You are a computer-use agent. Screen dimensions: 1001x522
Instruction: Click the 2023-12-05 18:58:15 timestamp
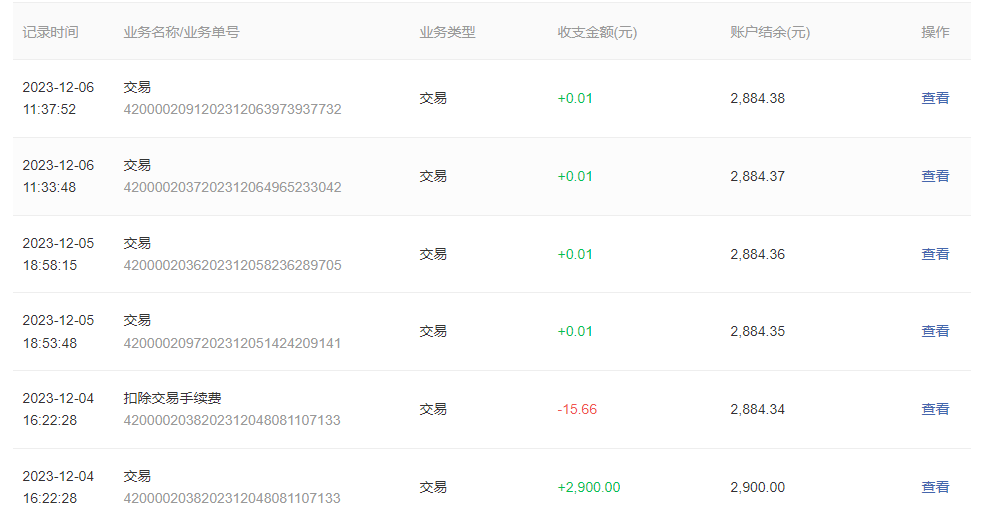click(58, 254)
